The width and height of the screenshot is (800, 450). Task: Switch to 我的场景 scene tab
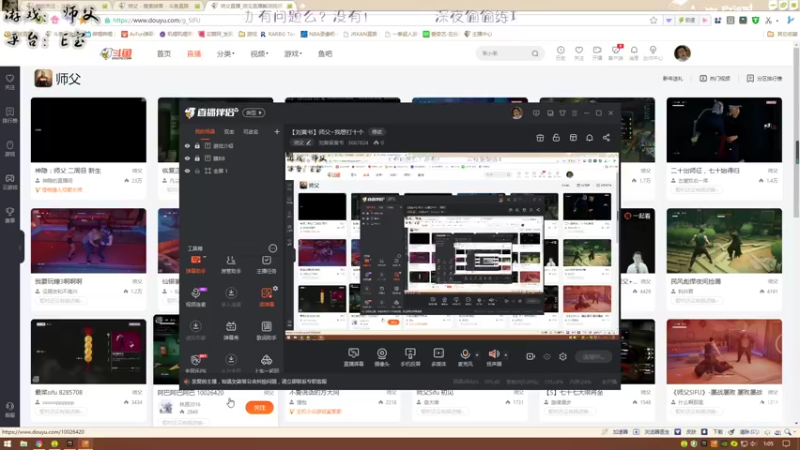(x=205, y=132)
